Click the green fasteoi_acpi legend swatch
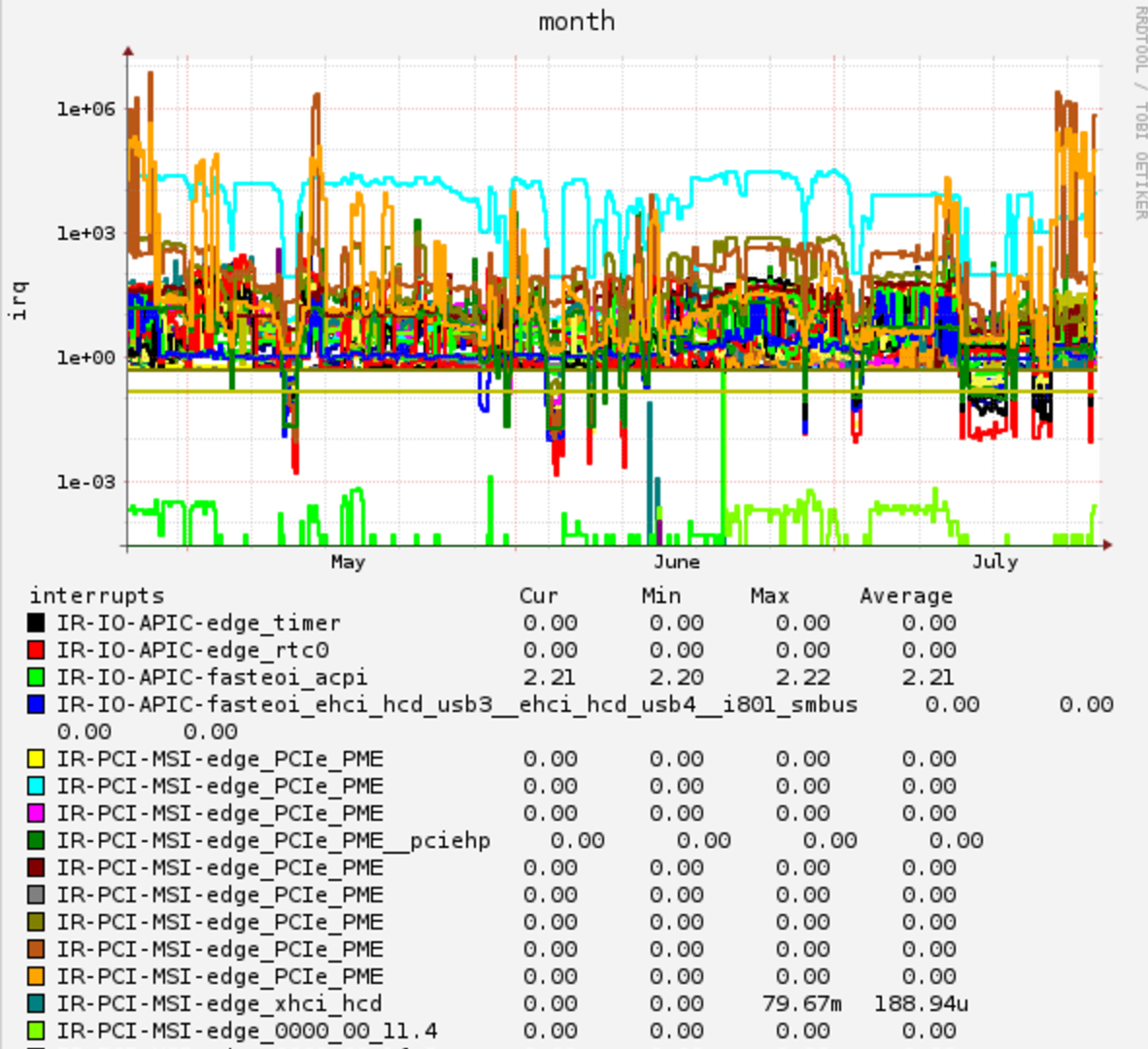 click(36, 677)
